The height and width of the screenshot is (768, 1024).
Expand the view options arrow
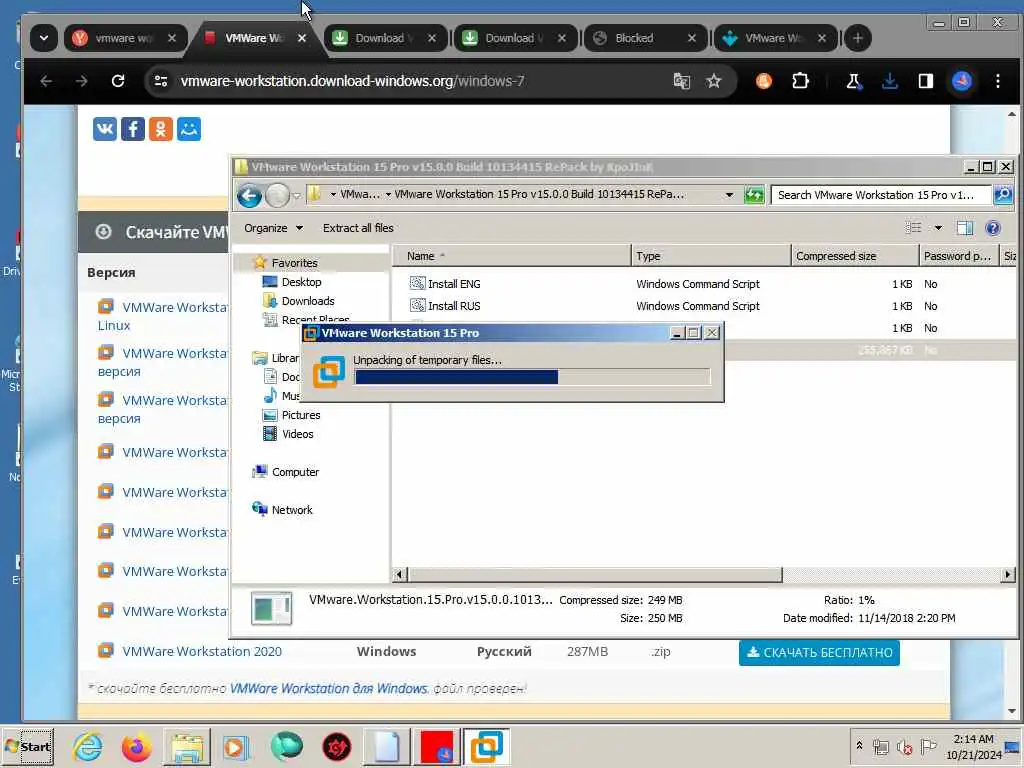tap(938, 228)
